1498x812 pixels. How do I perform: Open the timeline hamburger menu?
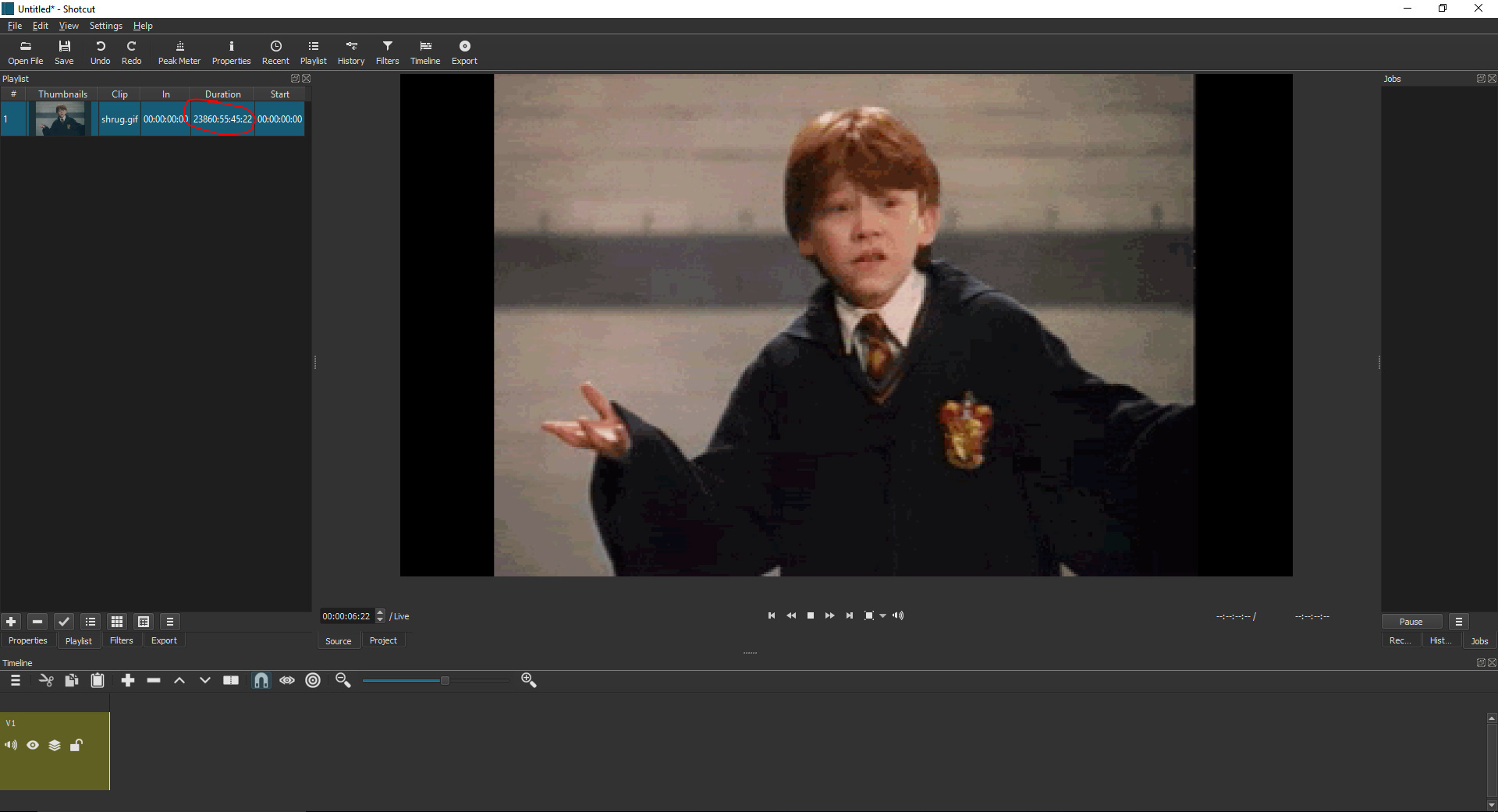click(x=15, y=680)
